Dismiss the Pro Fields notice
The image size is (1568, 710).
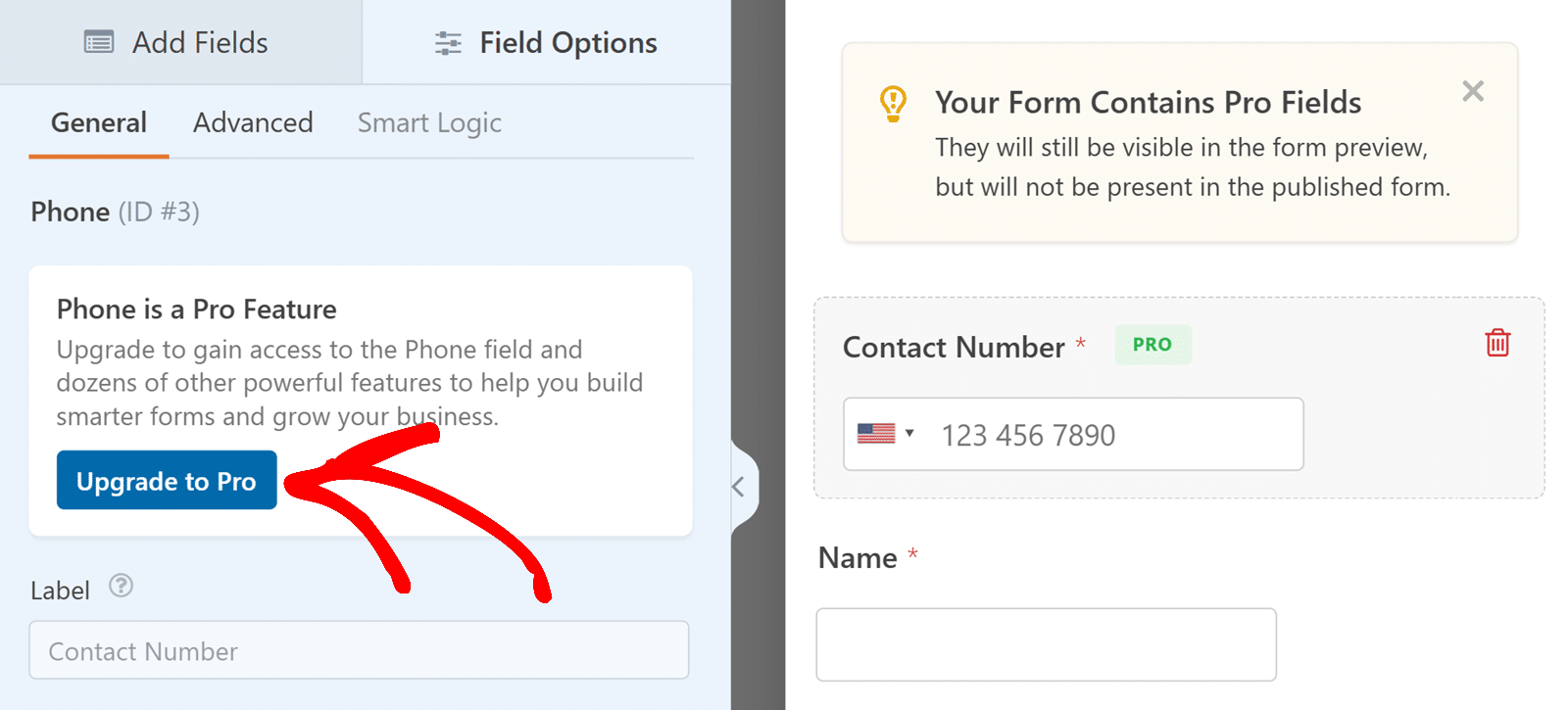pyautogui.click(x=1472, y=91)
